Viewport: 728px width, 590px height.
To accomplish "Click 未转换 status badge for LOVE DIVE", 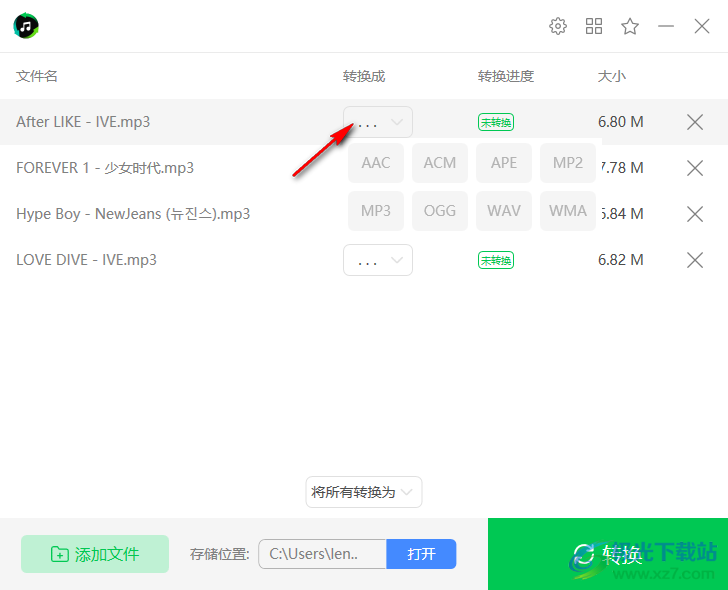I will click(x=496, y=260).
